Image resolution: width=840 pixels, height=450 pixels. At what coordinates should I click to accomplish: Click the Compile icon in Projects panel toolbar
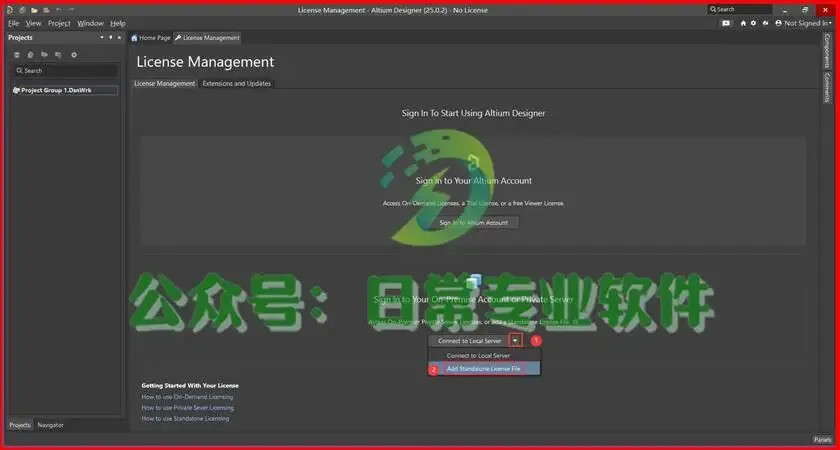(31, 55)
